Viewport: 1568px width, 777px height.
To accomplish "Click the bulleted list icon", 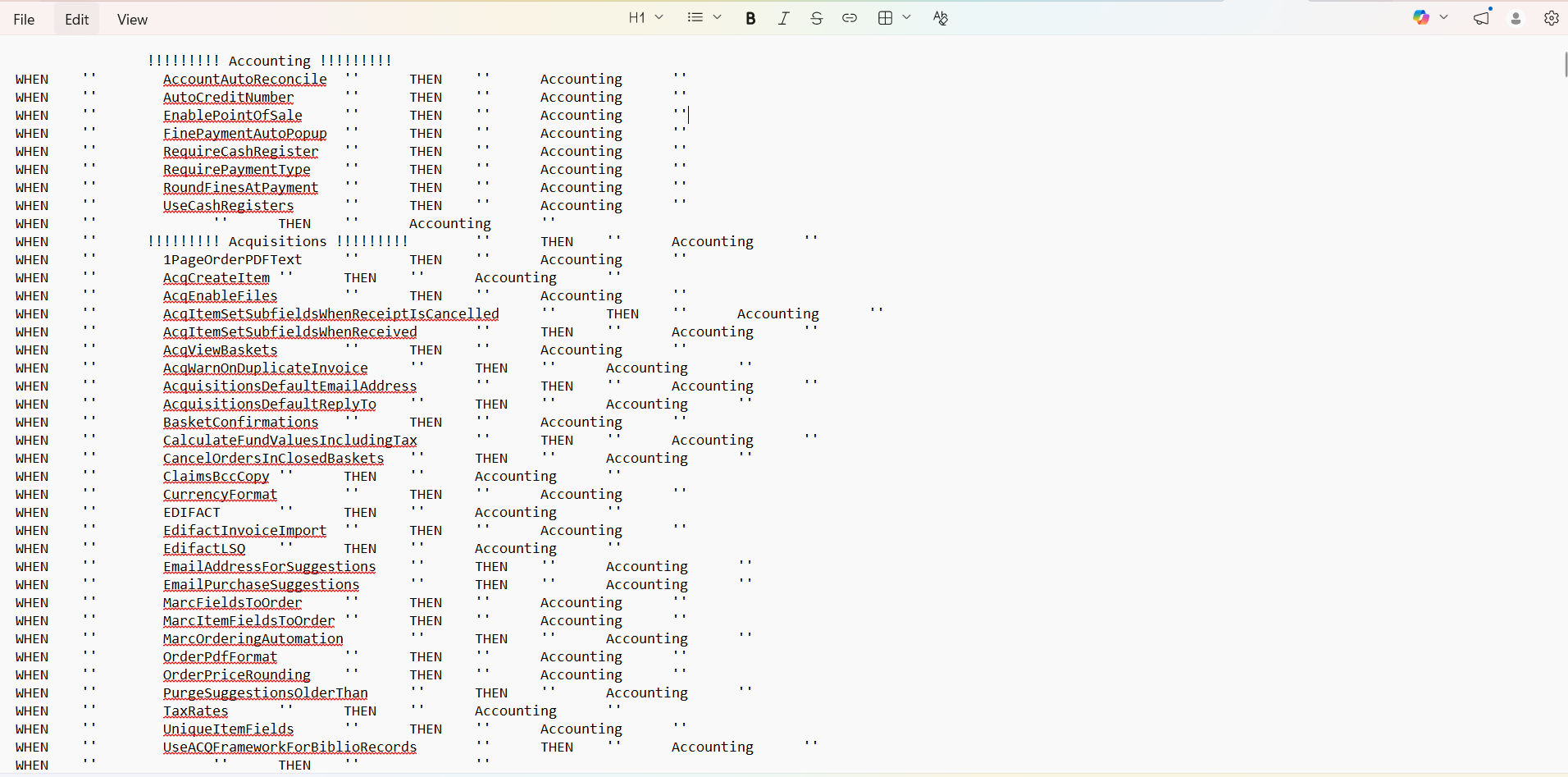I will (x=695, y=18).
